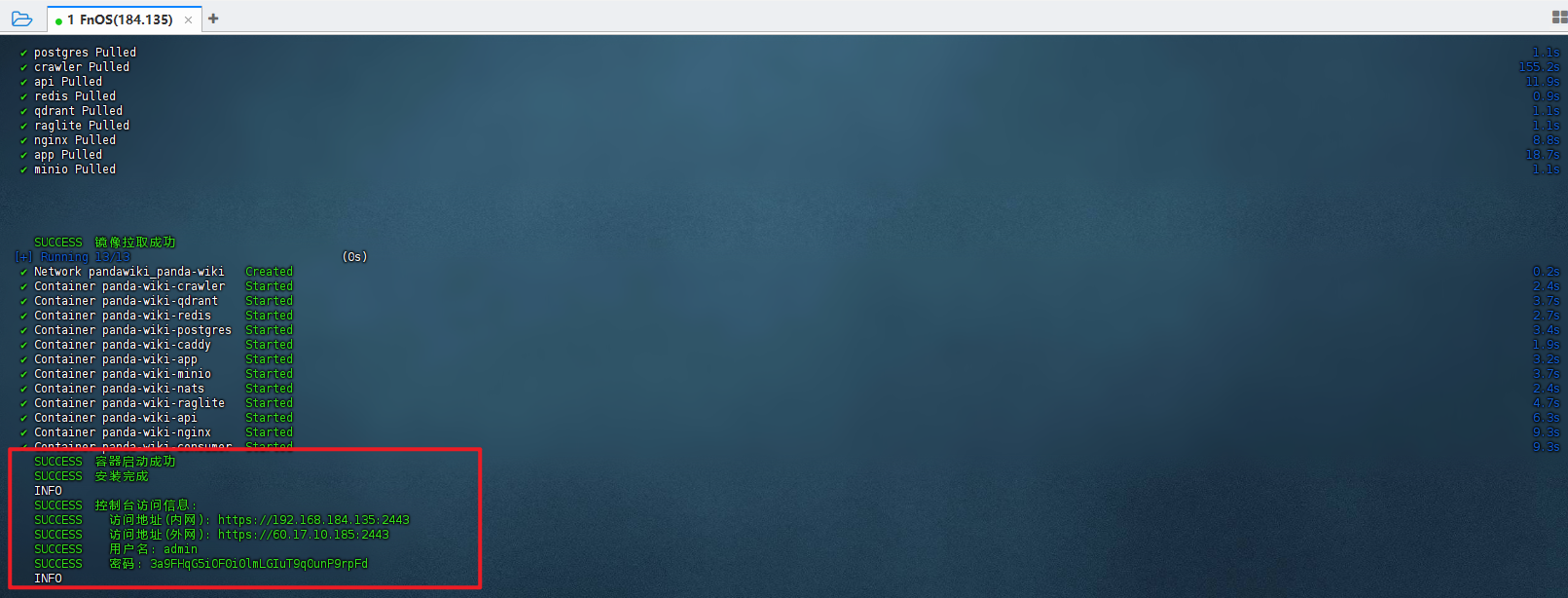Click the checkmark beside Network pandawiki_panda-wiki
This screenshot has height=598, width=1568.
pos(23,273)
